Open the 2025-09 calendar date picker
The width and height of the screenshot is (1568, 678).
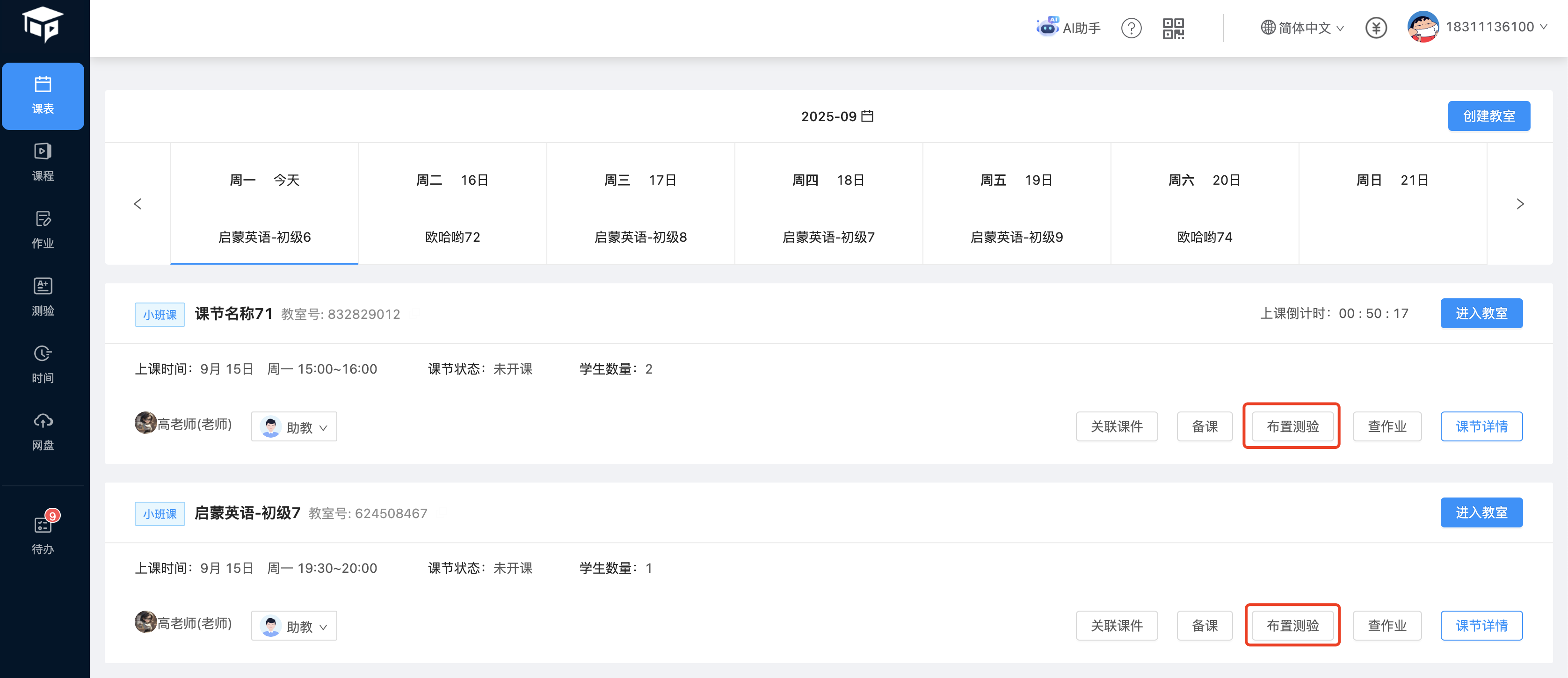coord(837,116)
